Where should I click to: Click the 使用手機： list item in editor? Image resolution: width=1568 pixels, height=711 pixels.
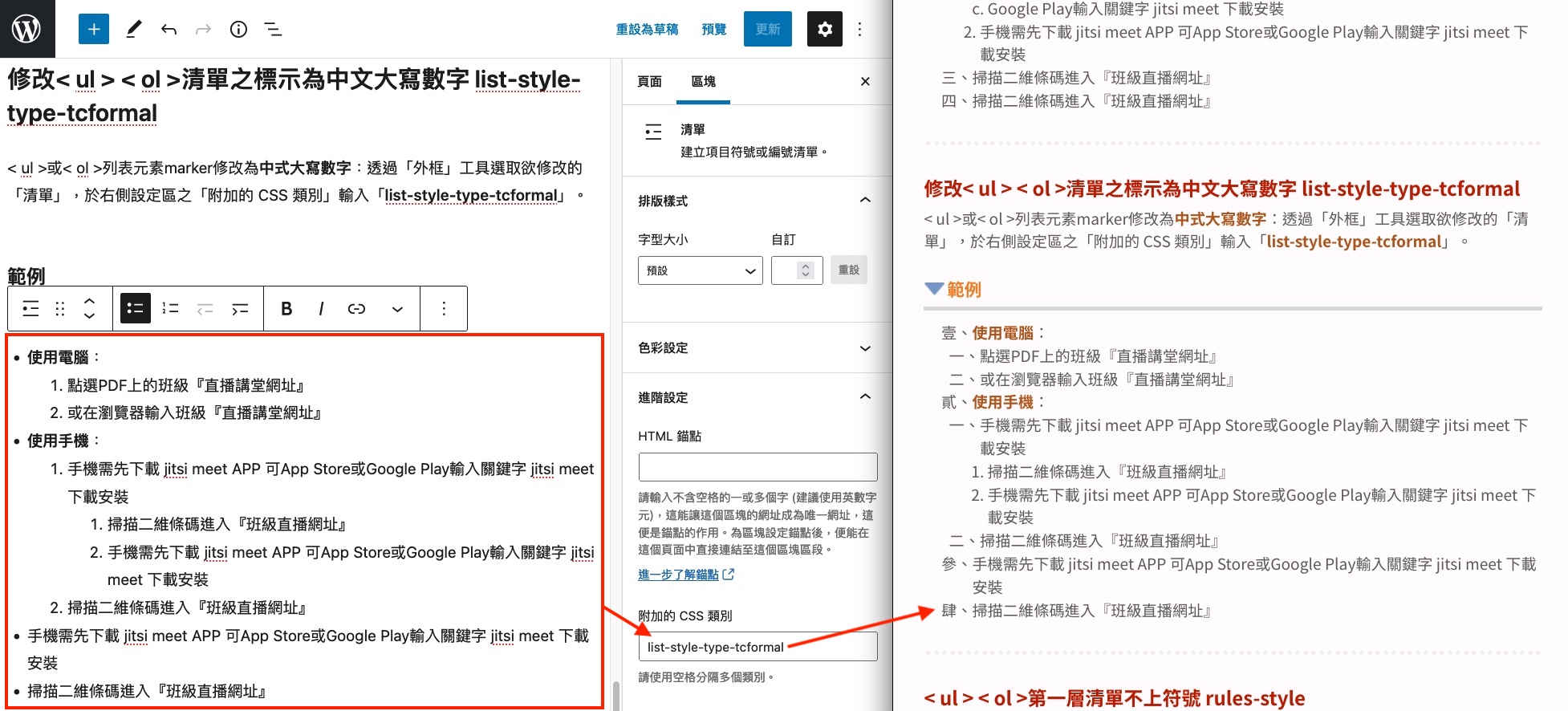pos(64,441)
